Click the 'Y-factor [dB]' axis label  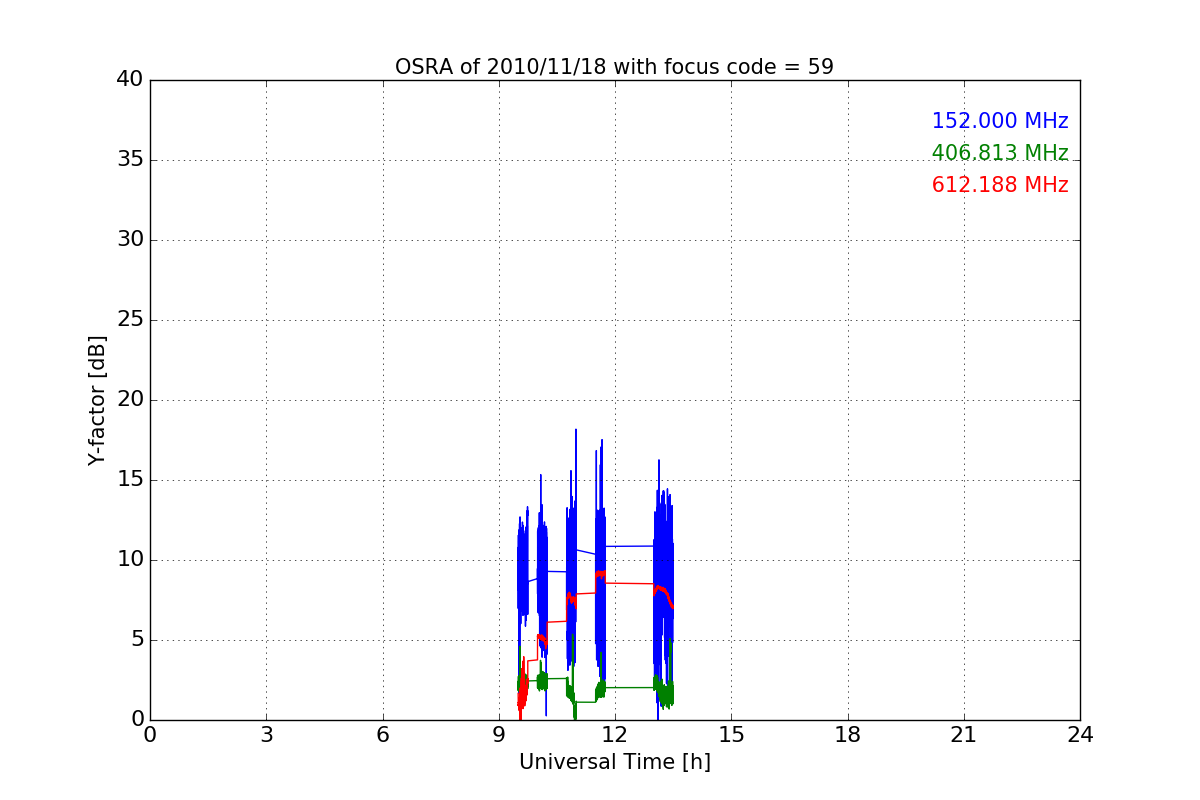click(x=97, y=400)
